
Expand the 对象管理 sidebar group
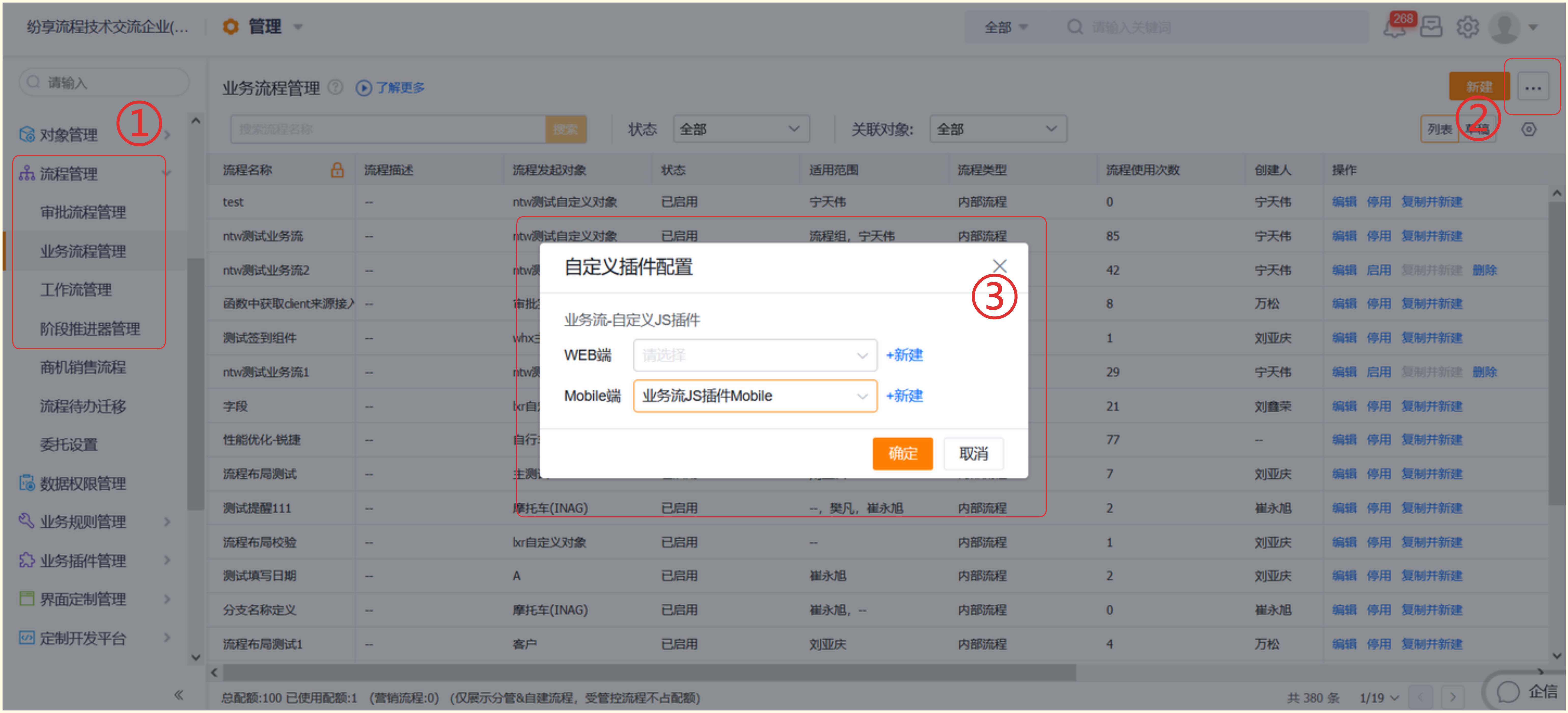coord(168,134)
